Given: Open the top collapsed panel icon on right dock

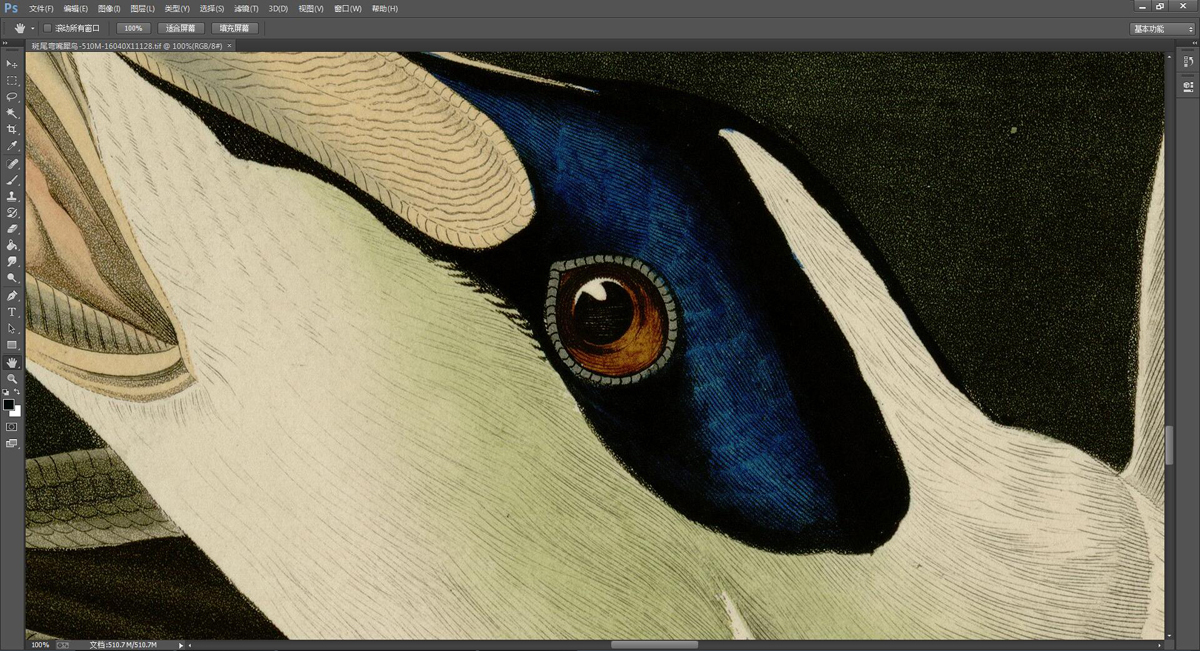Looking at the screenshot, I should (1188, 62).
